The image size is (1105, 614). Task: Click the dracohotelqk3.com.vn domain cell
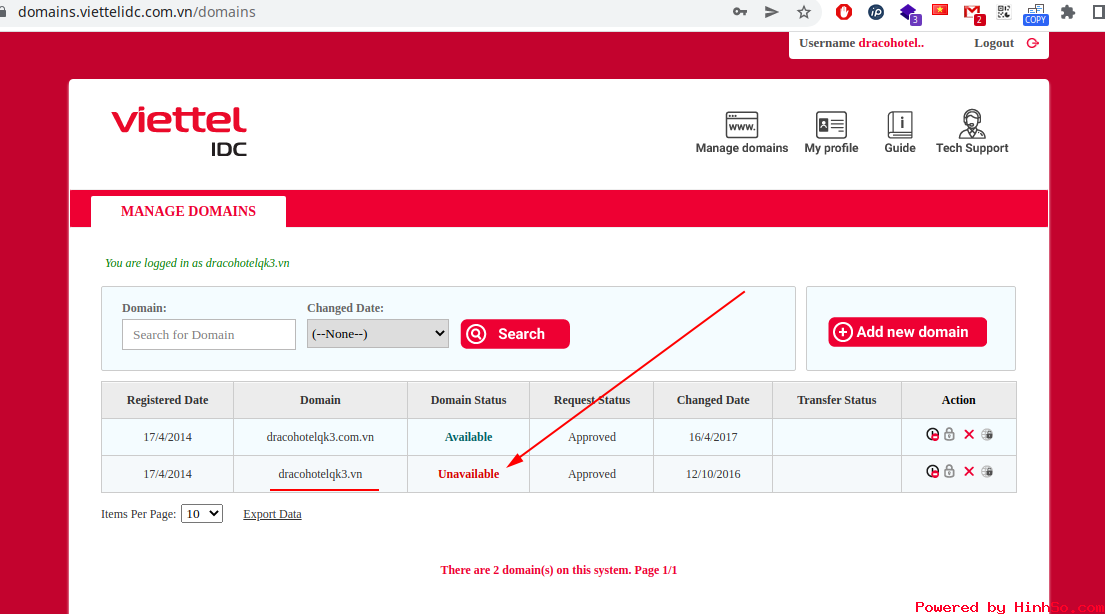tap(321, 437)
